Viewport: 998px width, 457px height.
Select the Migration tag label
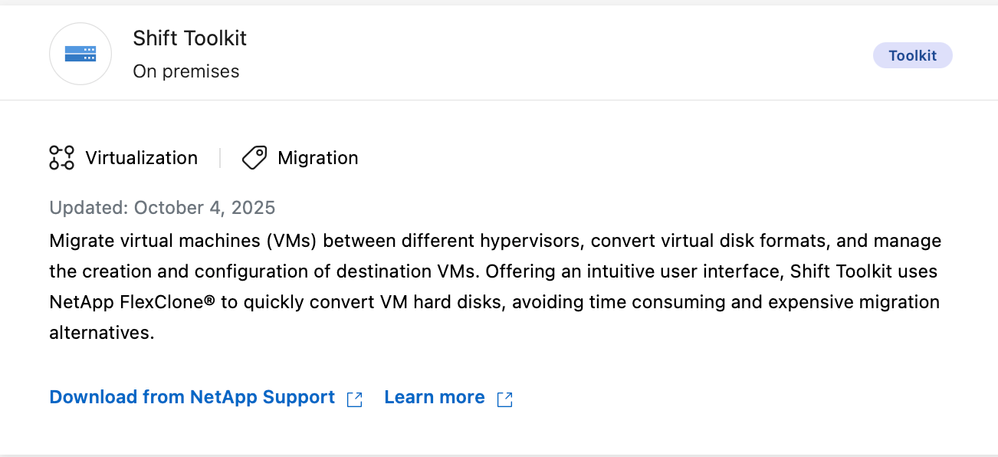(317, 158)
